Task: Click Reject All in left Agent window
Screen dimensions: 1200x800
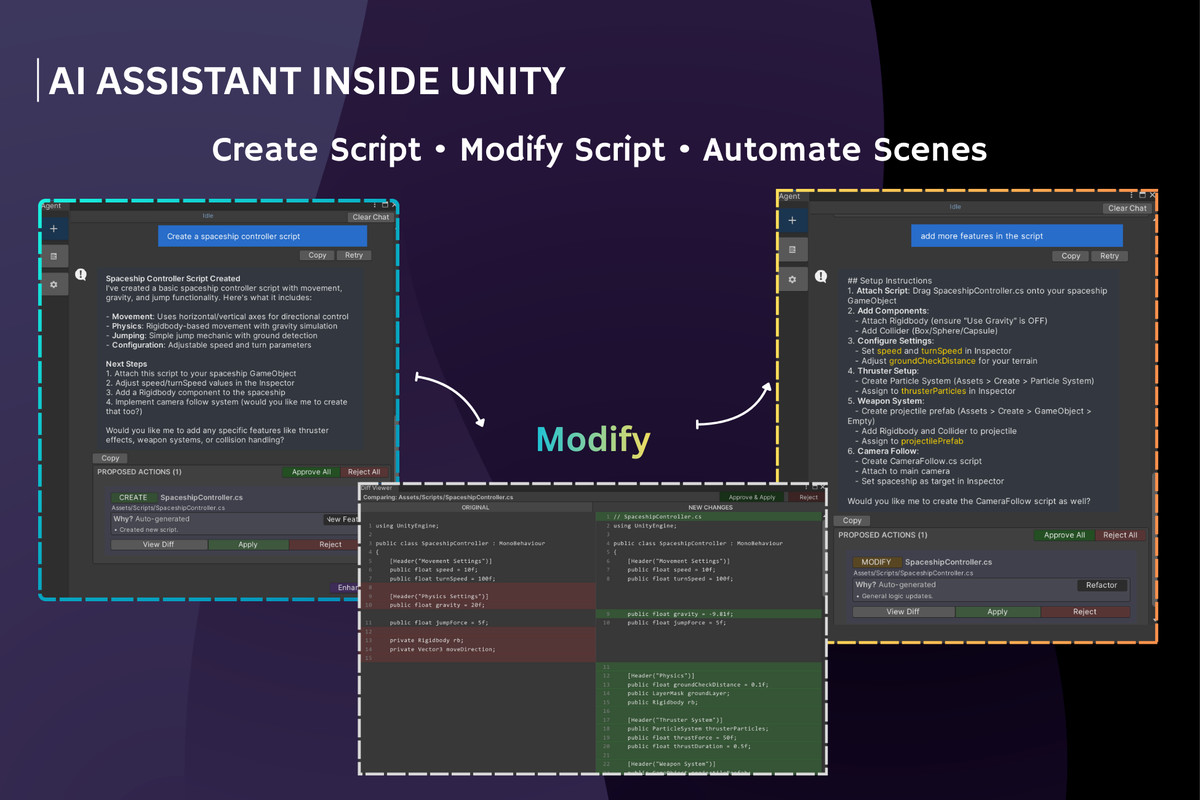Action: pyautogui.click(x=363, y=472)
